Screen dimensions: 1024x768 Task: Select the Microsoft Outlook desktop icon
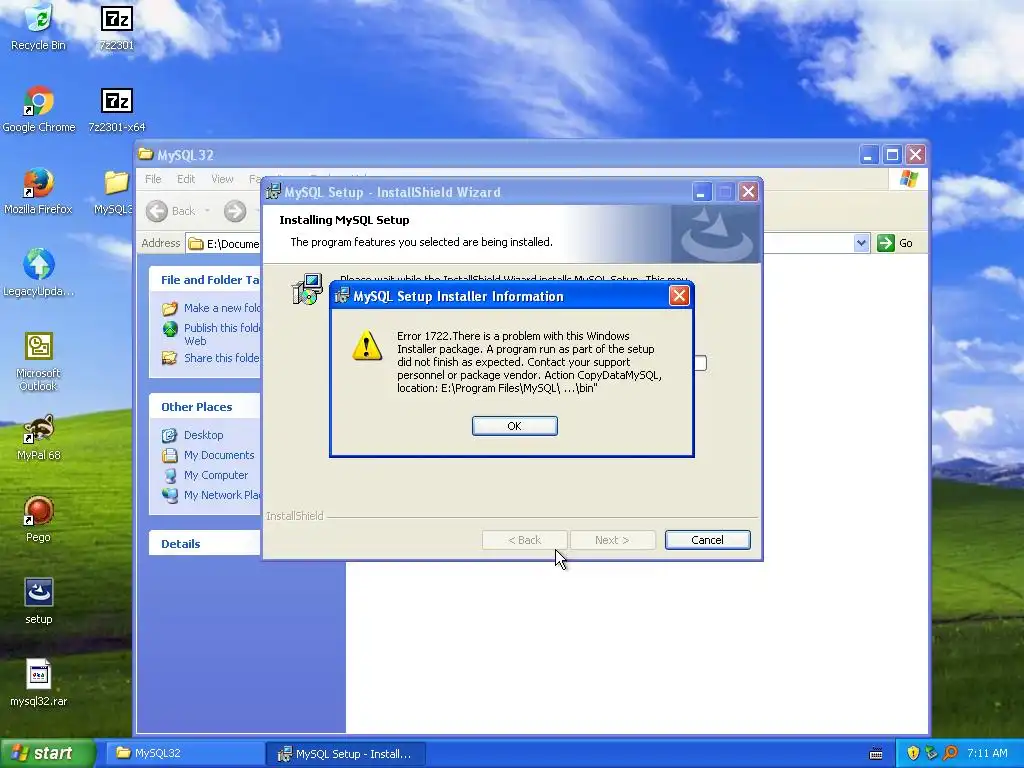click(x=39, y=362)
